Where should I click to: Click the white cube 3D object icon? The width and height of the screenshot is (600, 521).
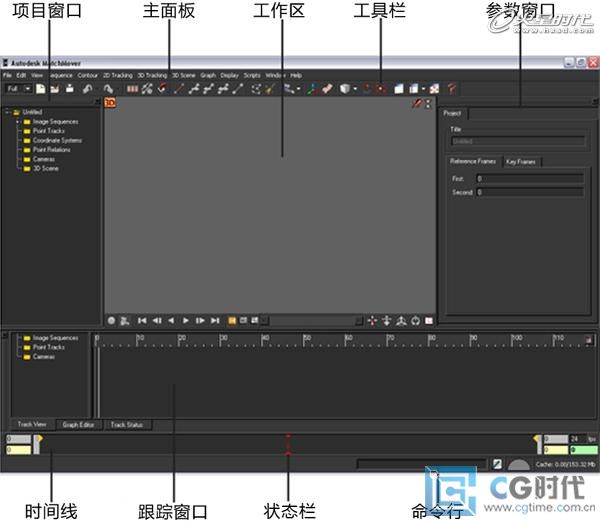click(345, 89)
